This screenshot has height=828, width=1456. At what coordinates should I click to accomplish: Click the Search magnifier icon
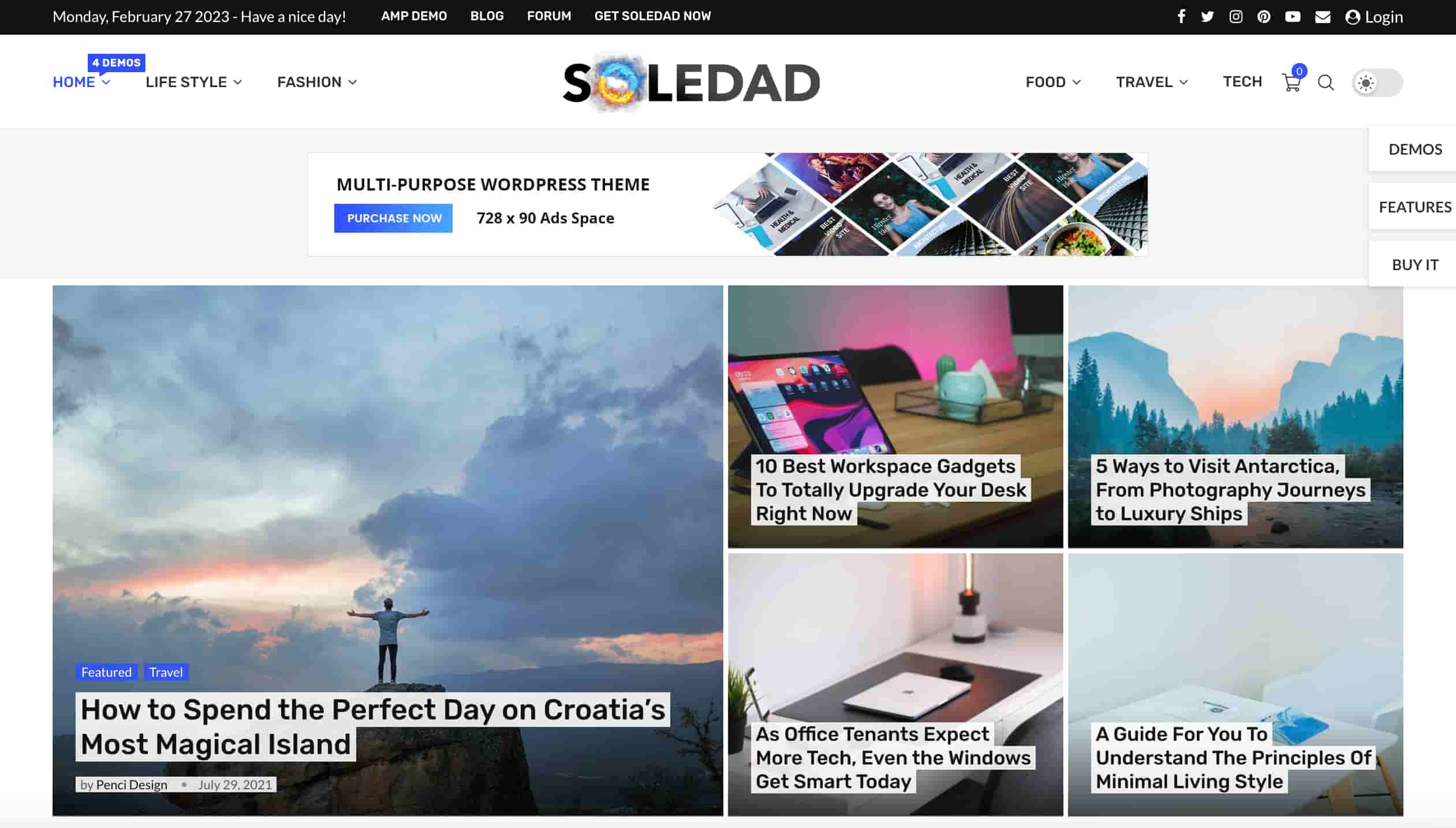tap(1326, 82)
